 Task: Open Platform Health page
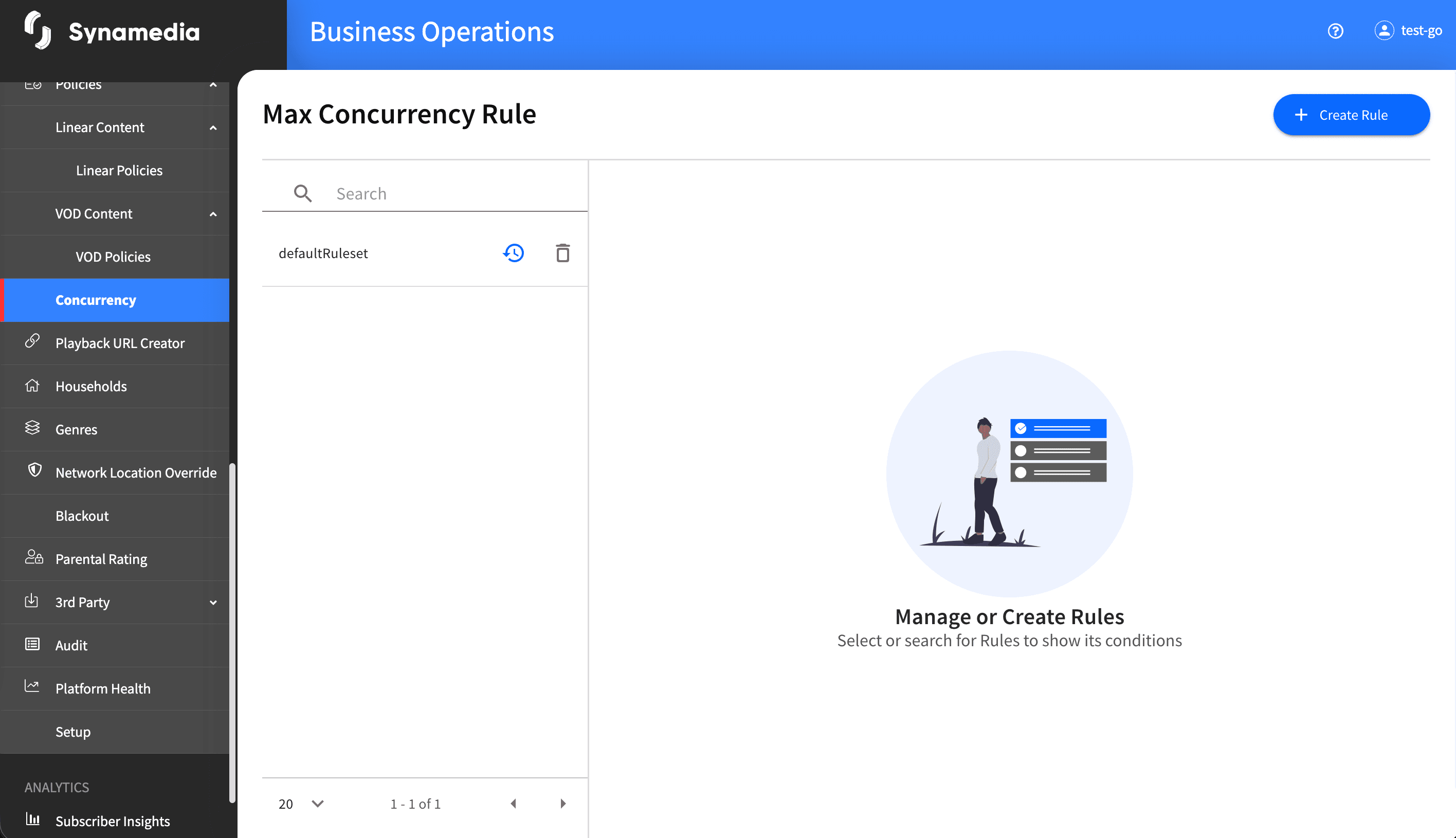[x=115, y=688]
